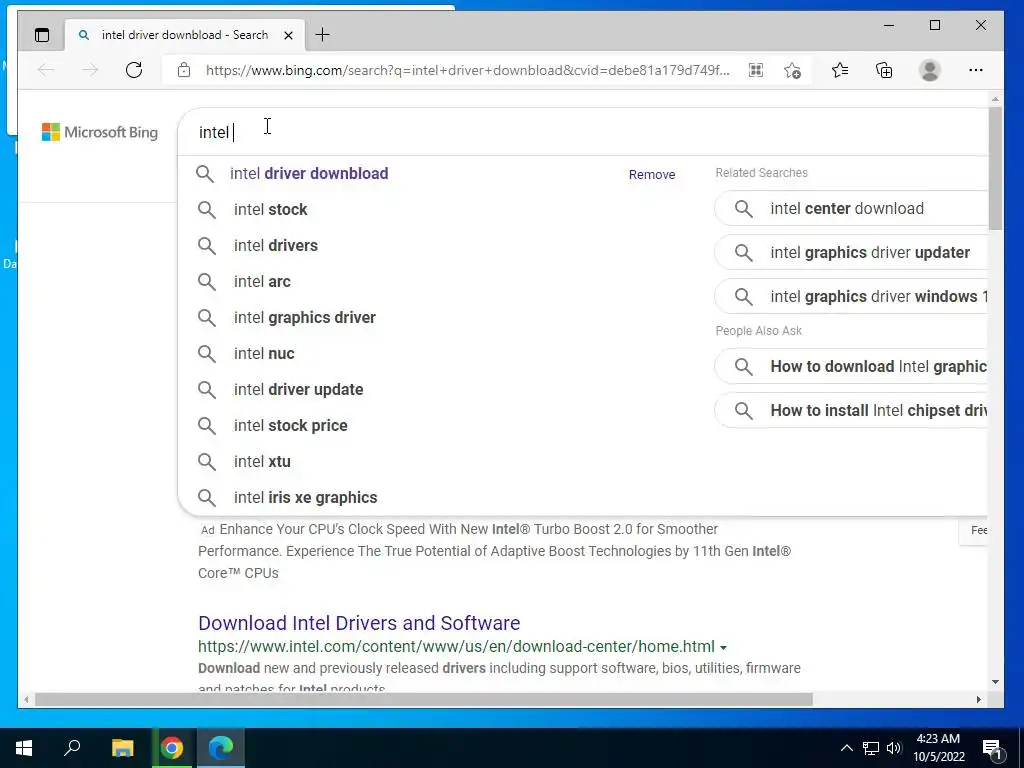The image size is (1024, 768).
Task: Open Windows taskbar search
Action: 72,748
